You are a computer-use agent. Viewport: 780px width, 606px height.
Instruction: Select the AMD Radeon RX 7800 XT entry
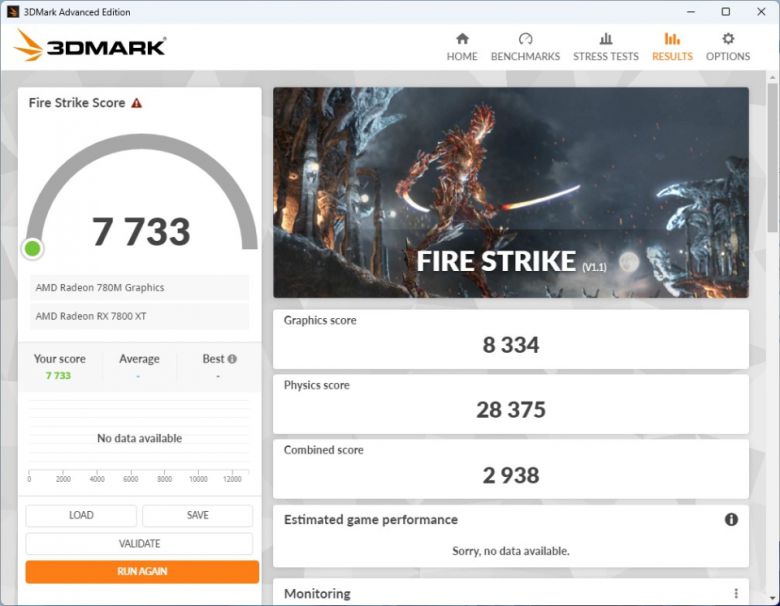coord(139,316)
